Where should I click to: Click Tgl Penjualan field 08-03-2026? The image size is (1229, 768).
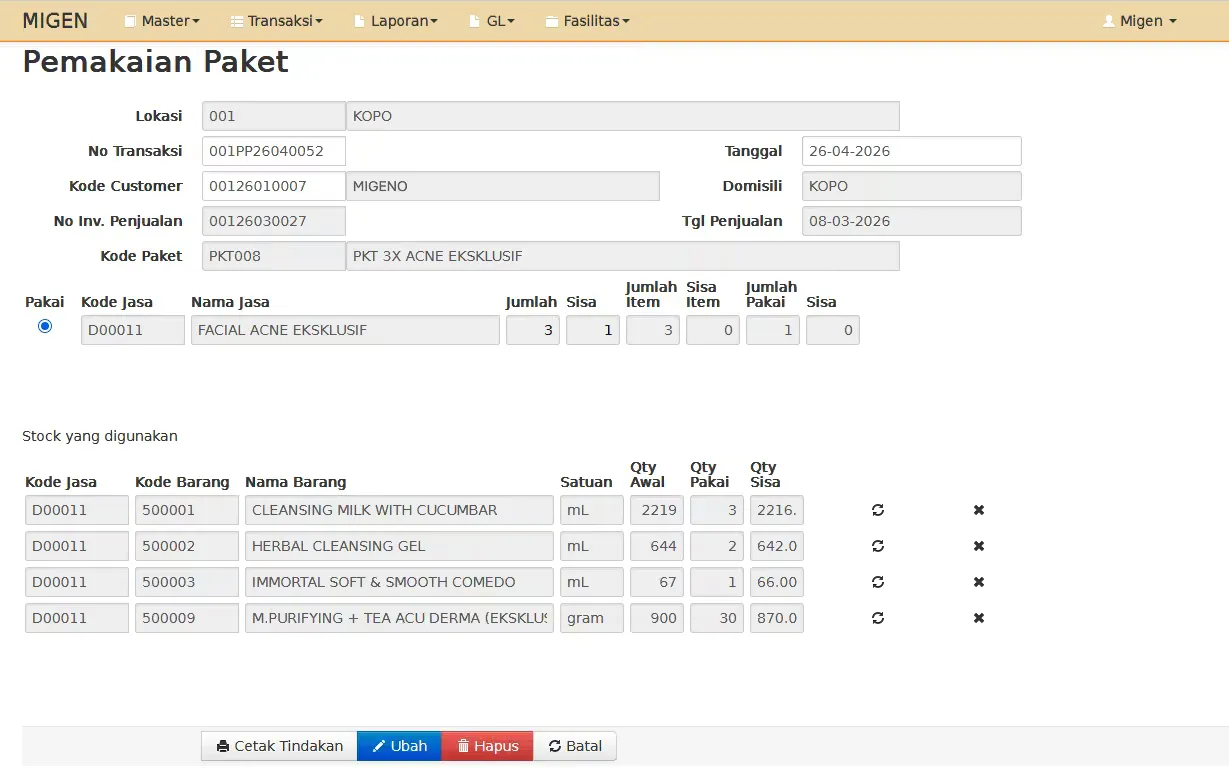(x=912, y=221)
